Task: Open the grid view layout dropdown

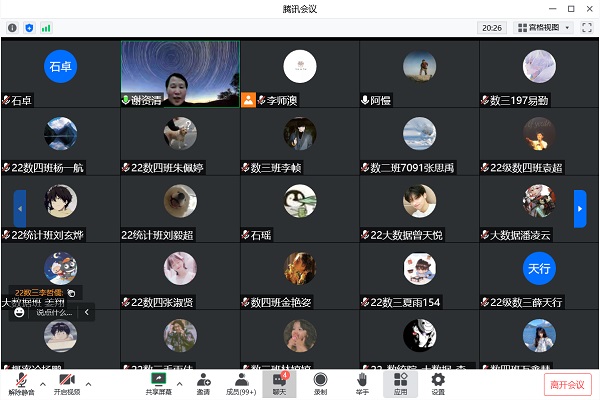Action: pyautogui.click(x=544, y=28)
